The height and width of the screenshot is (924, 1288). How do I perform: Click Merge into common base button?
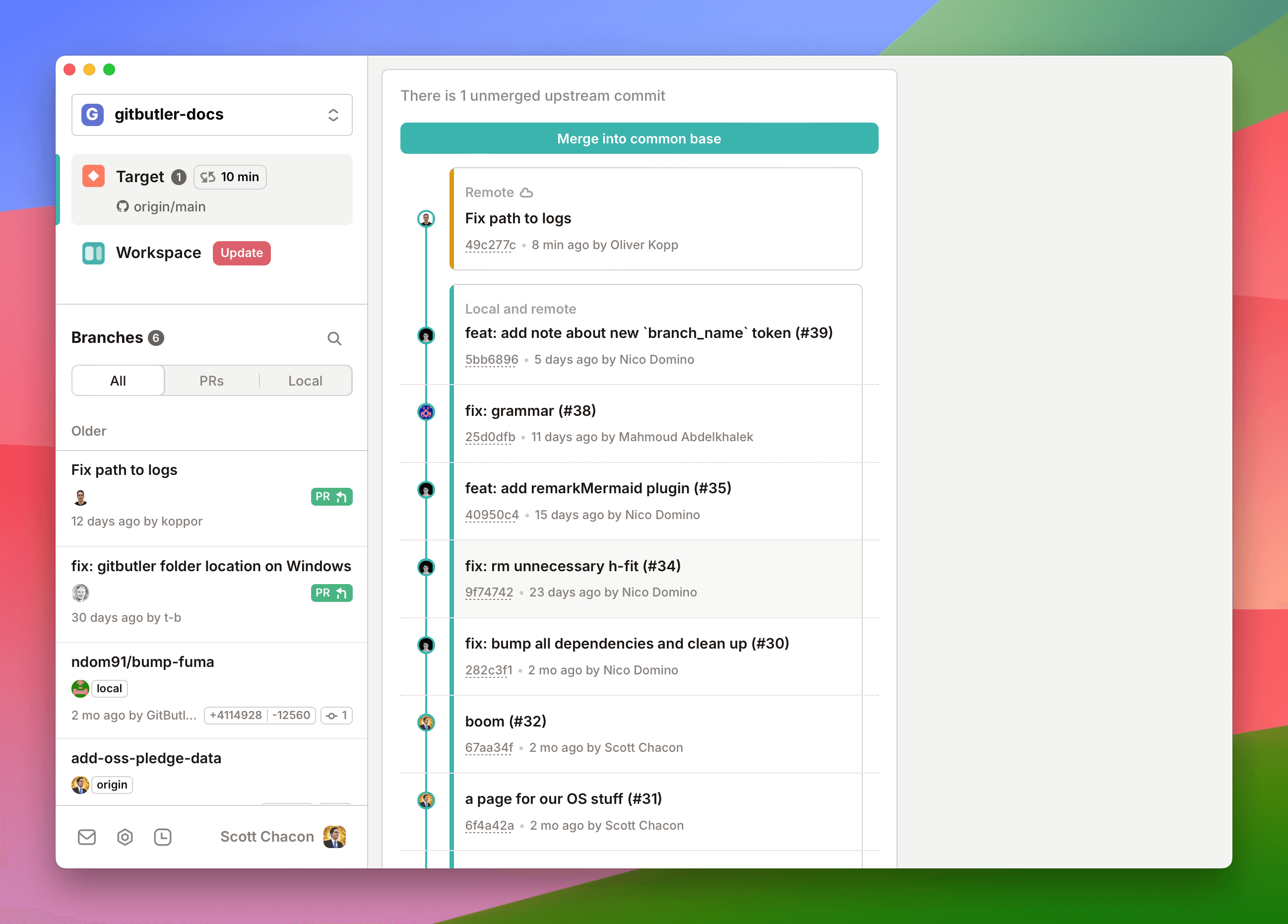[639, 138]
